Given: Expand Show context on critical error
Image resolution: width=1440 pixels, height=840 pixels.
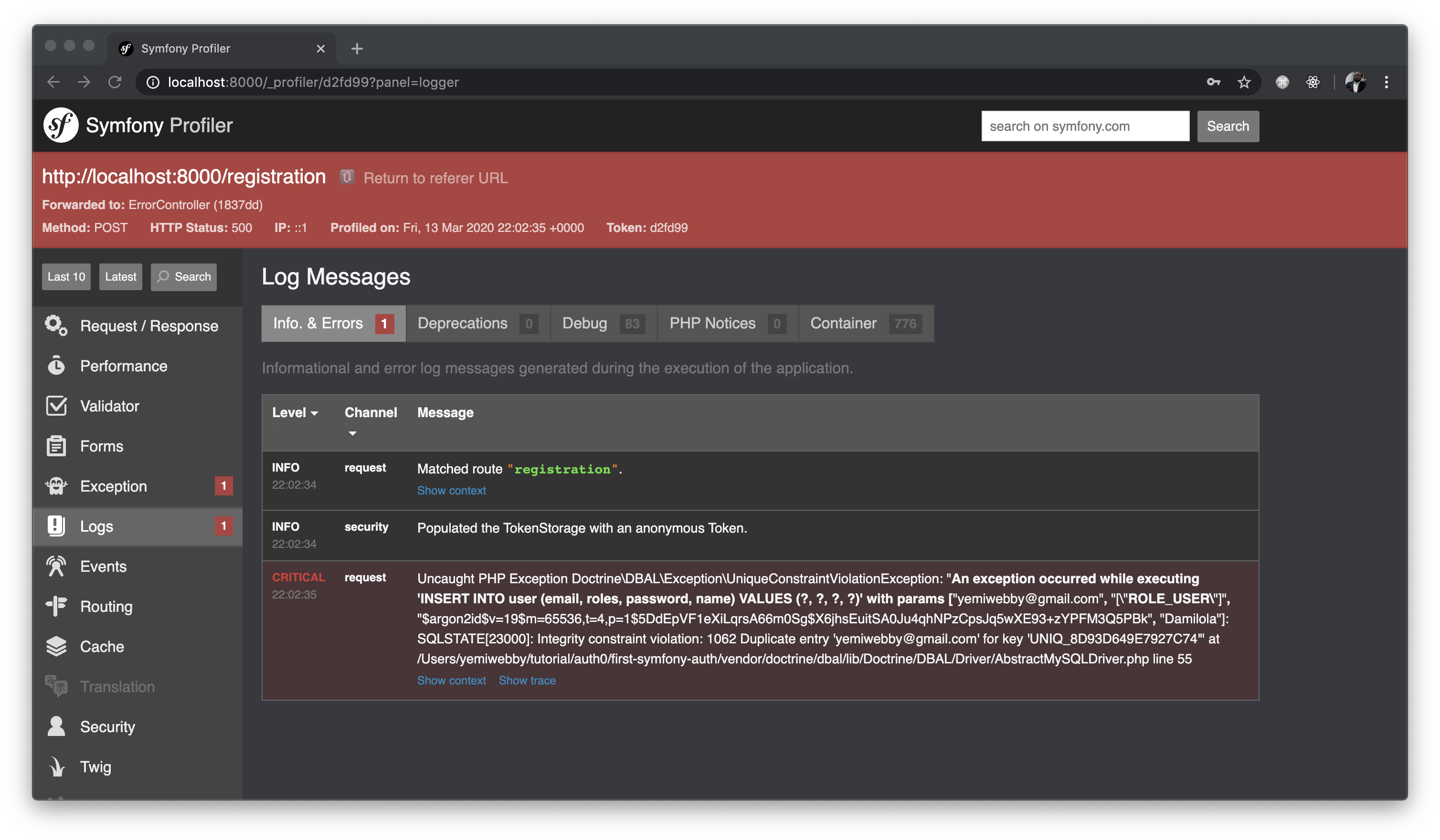Looking at the screenshot, I should coord(451,680).
